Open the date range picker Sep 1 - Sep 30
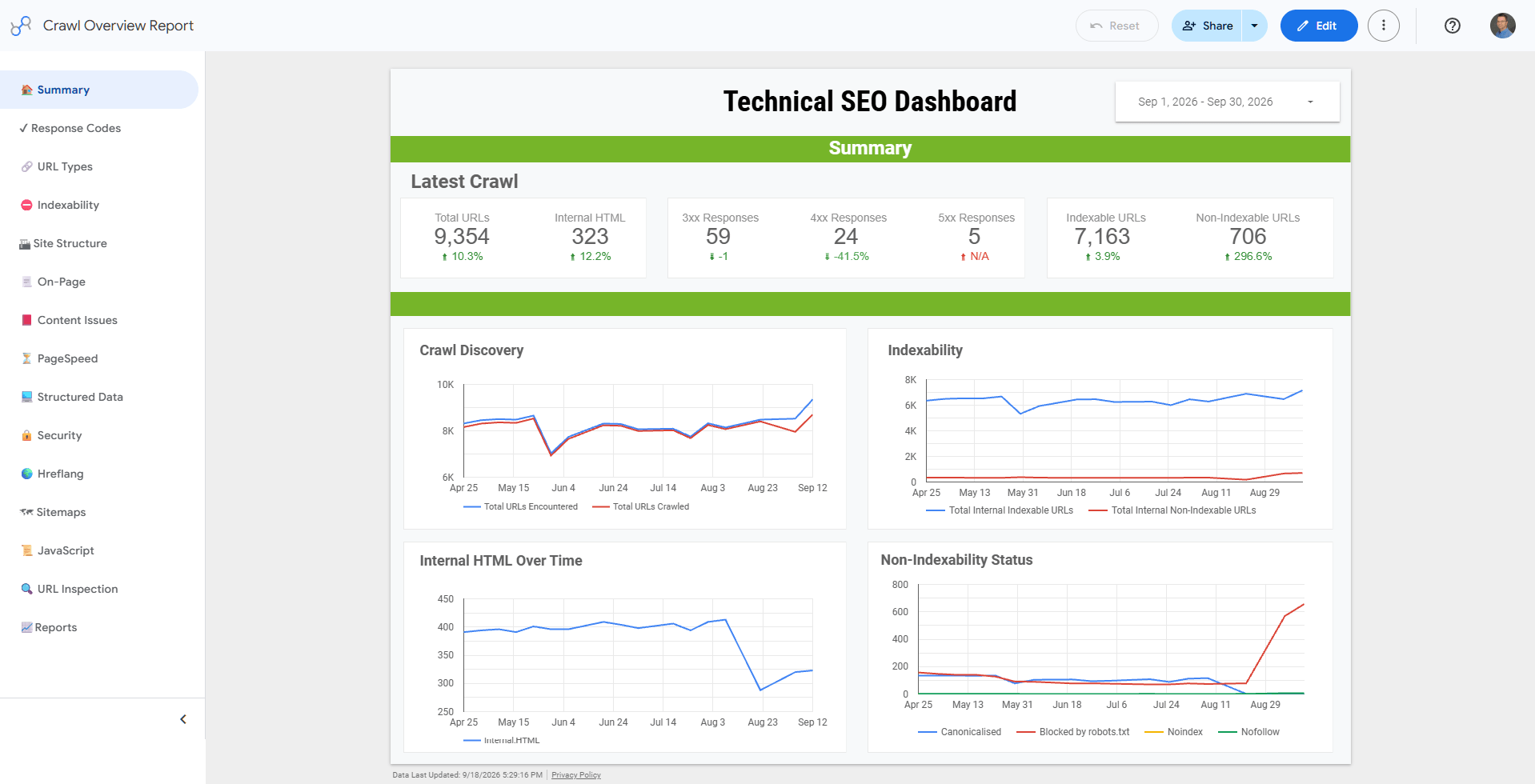 [x=1227, y=102]
